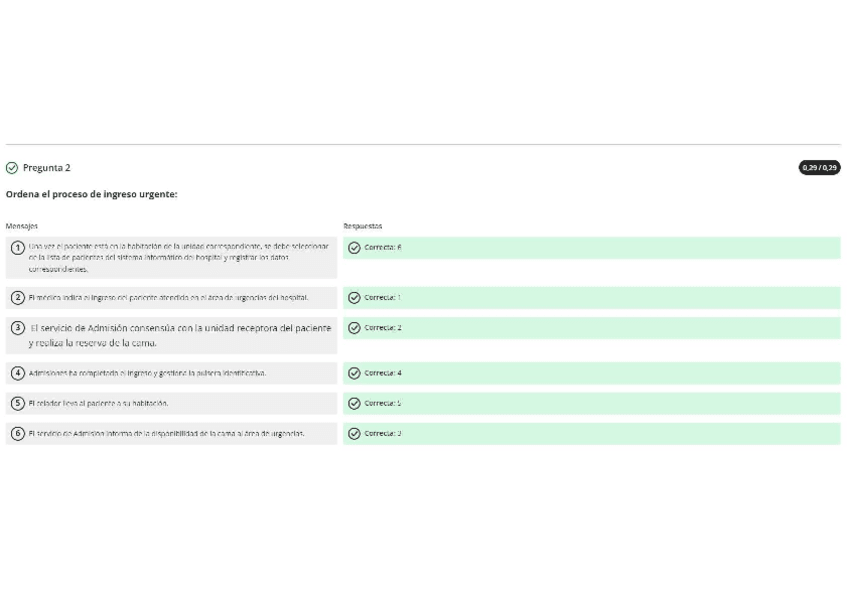This screenshot has height=599, width=848.
Task: Click the check icon next to Correcta: 6
Action: pyautogui.click(x=354, y=248)
